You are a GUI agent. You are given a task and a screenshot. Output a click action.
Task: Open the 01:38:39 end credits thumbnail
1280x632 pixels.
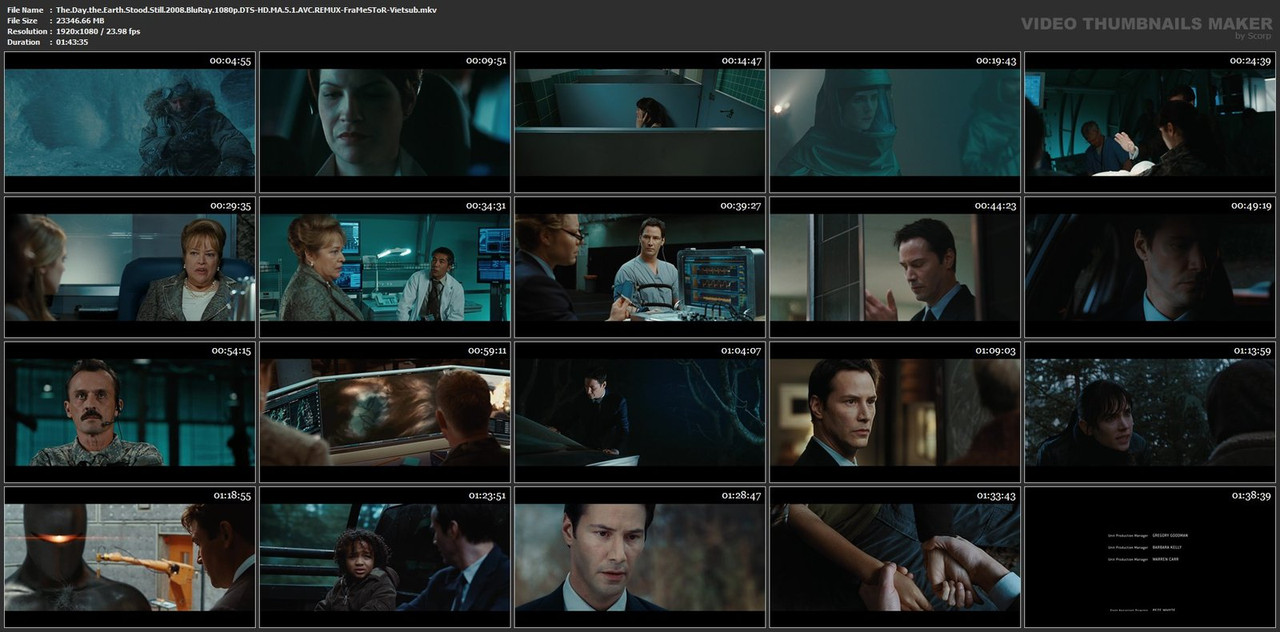(1150, 557)
